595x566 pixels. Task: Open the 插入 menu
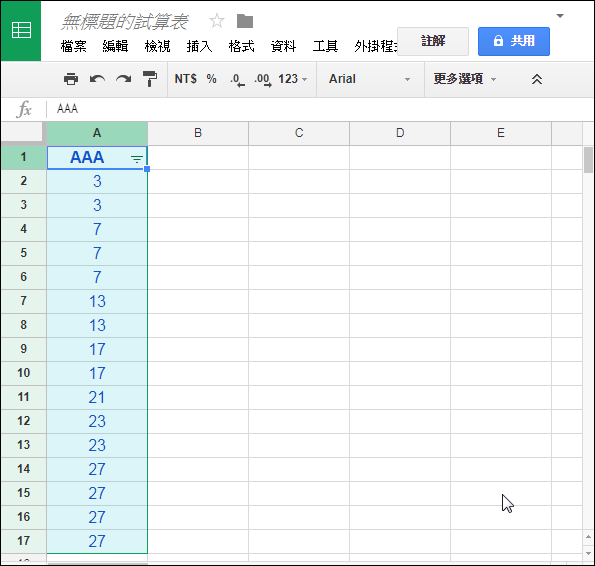[199, 46]
